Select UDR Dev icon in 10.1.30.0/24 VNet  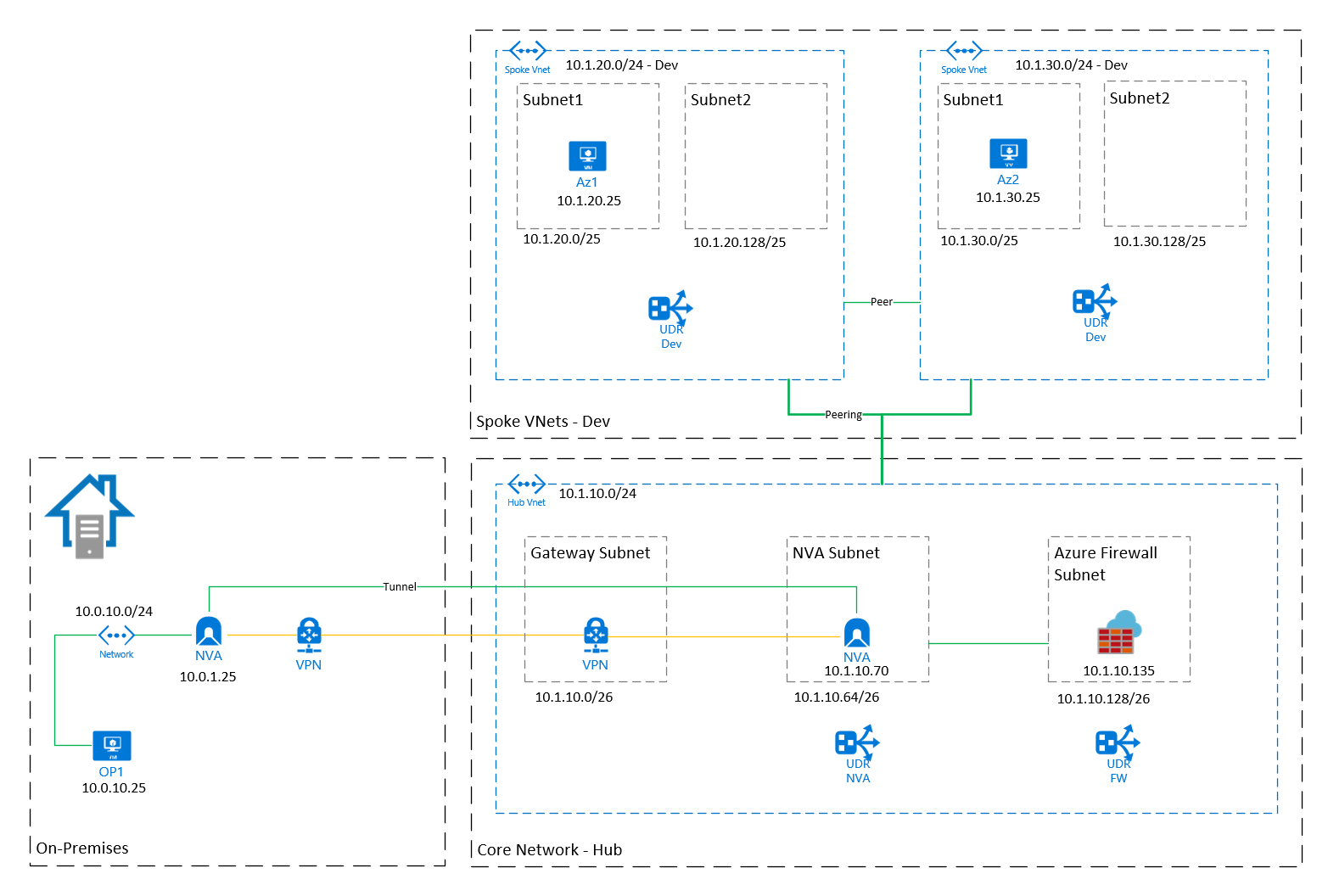point(1095,300)
